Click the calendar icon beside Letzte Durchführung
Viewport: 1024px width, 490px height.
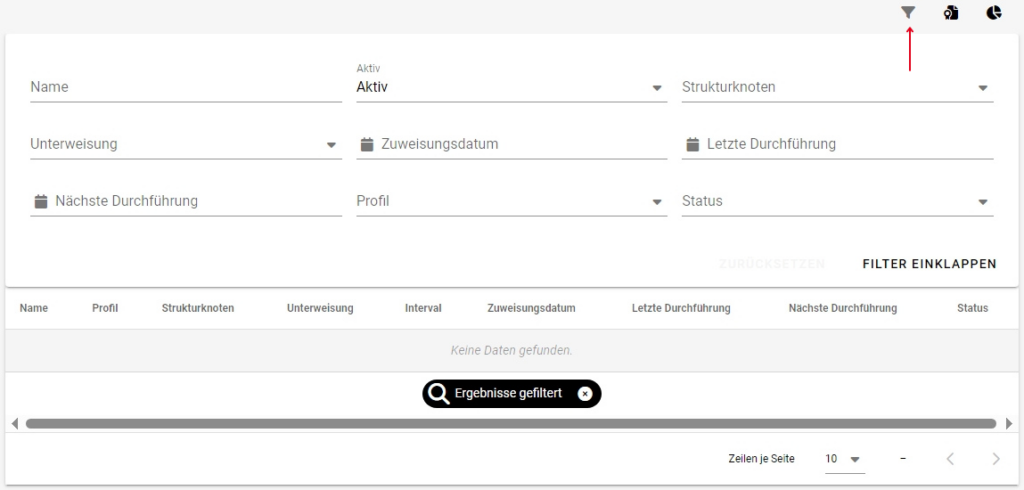tap(692, 144)
